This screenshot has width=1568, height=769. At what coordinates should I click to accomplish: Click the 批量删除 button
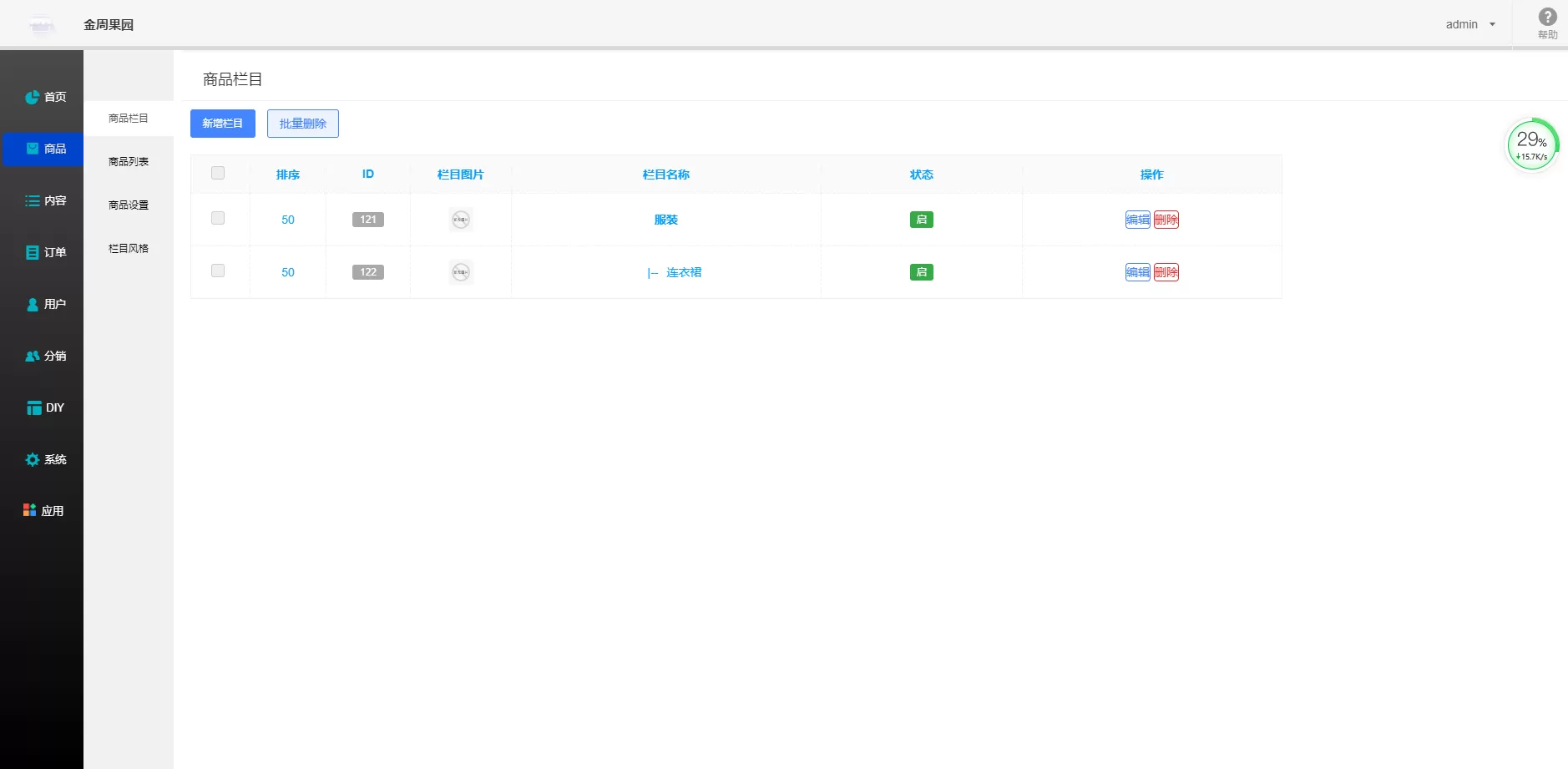tap(302, 124)
